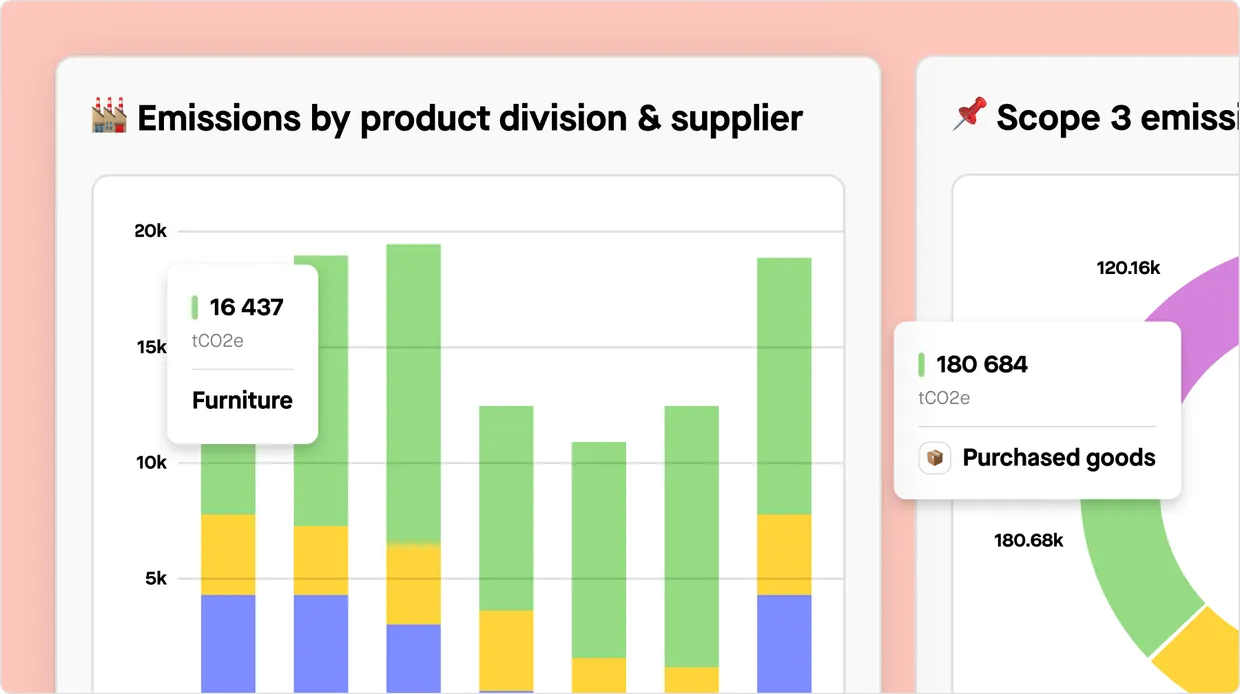
Task: Click the blue segment of the first bar
Action: [x=228, y=640]
